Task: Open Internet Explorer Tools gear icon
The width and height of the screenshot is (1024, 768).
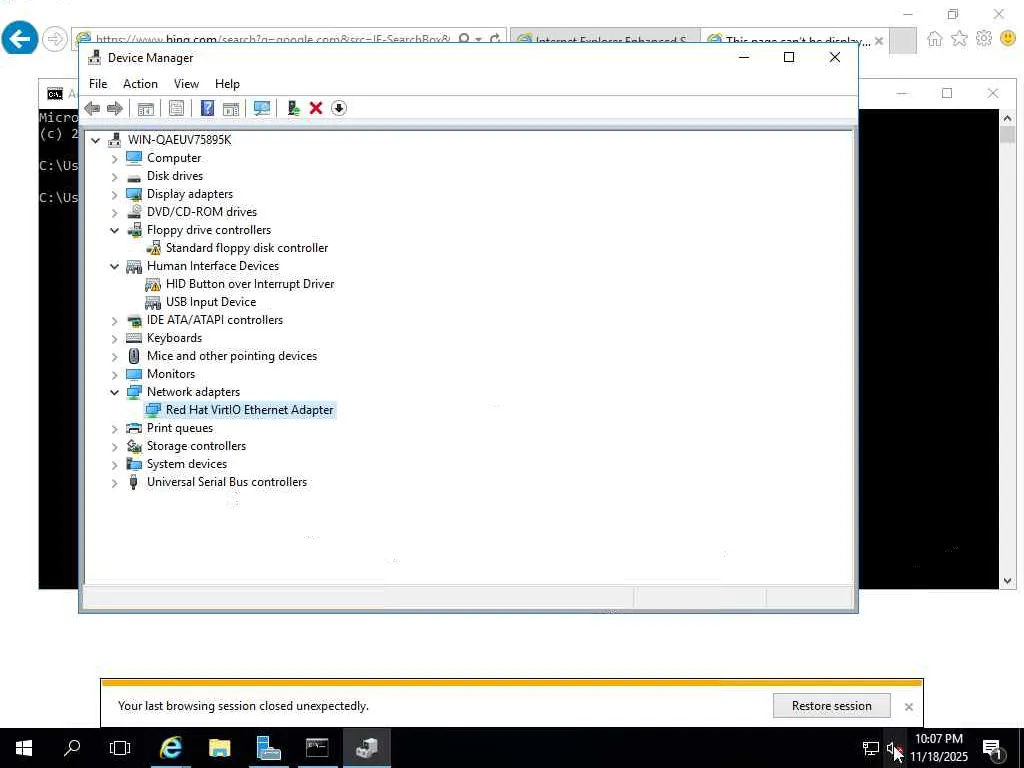Action: click(x=984, y=39)
